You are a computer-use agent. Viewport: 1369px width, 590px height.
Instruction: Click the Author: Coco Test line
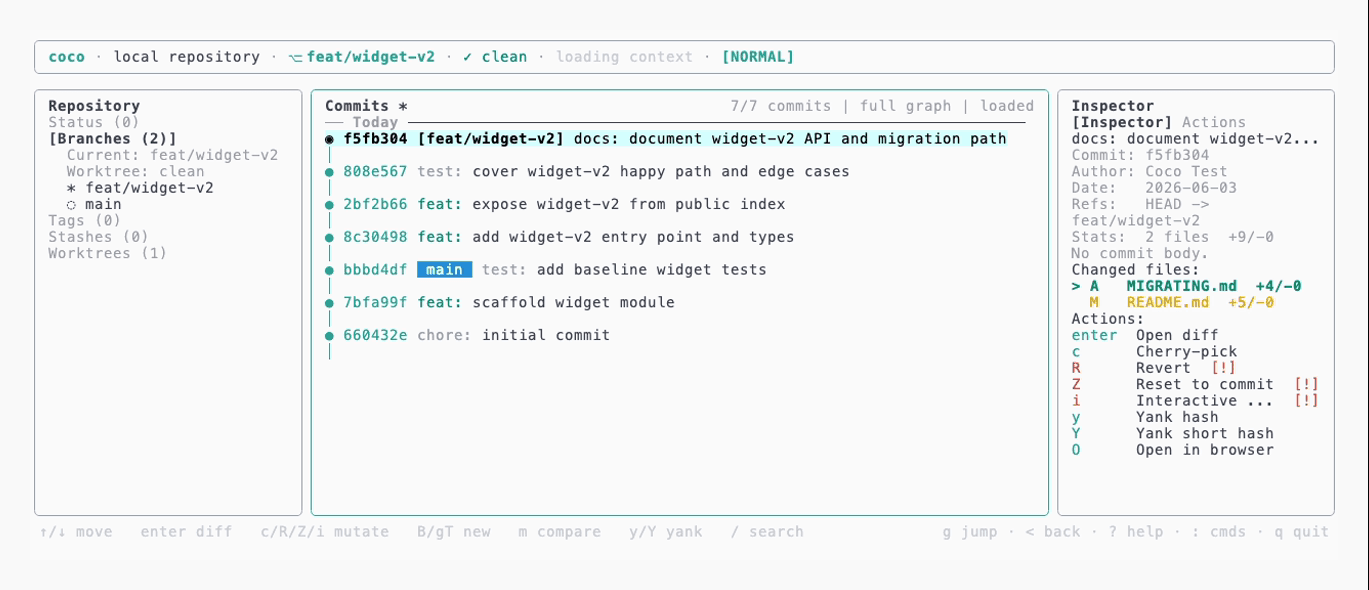[x=1149, y=171]
